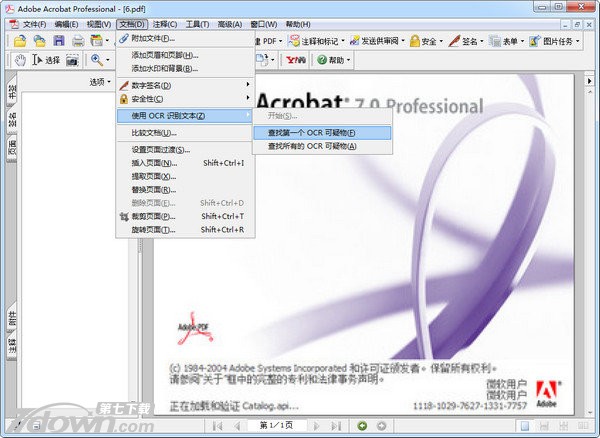Expand the 创建 PDF dropdown arrow
The height and width of the screenshot is (438, 600).
coord(280,41)
